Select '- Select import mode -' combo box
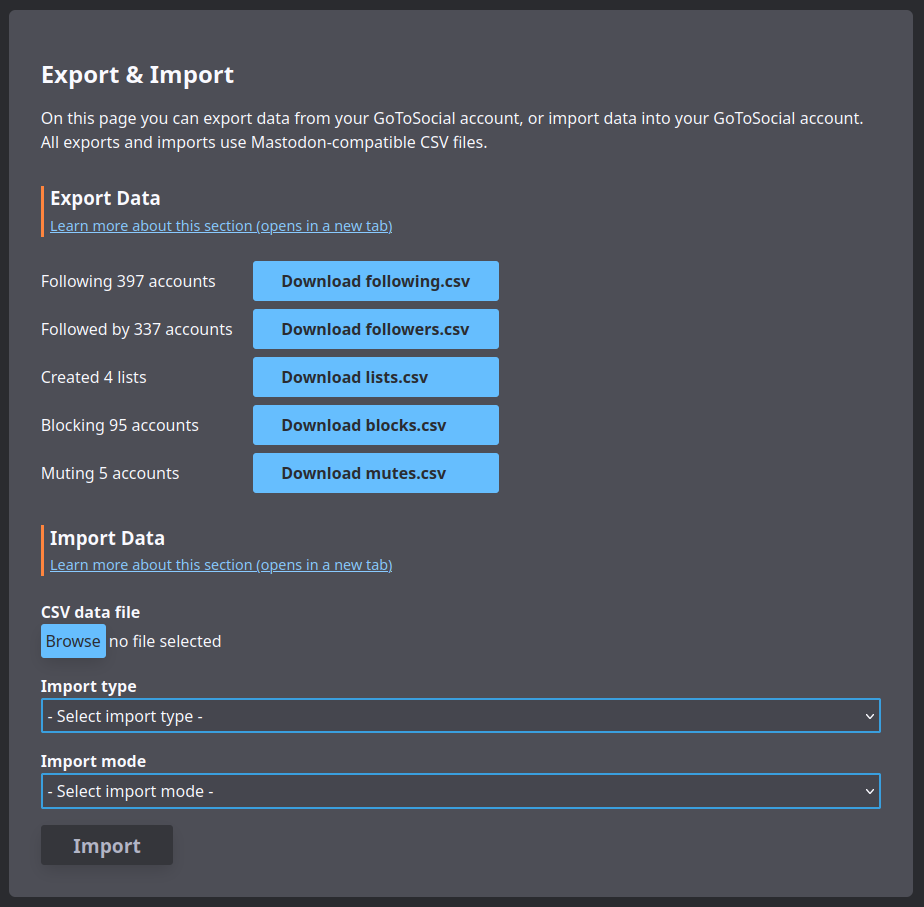924x907 pixels. 461,791
